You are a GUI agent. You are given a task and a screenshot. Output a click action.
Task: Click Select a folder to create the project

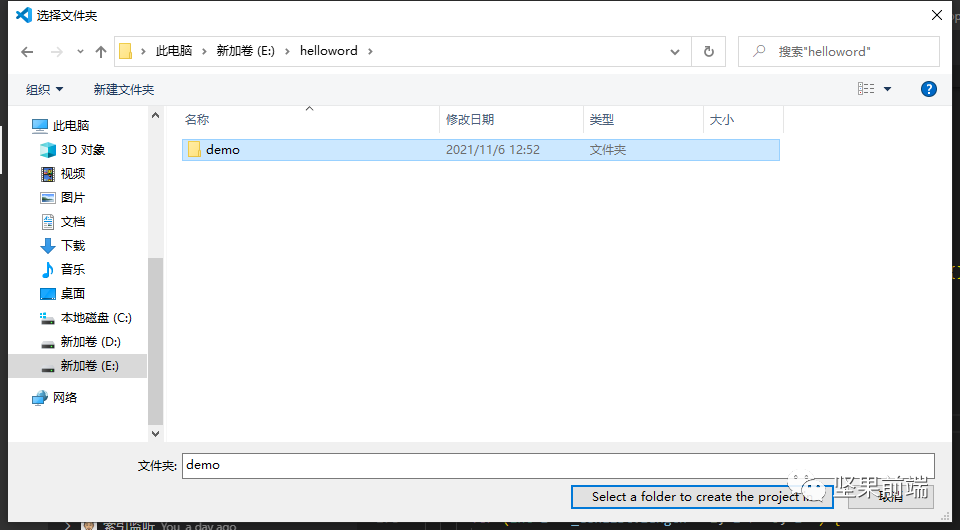[702, 497]
